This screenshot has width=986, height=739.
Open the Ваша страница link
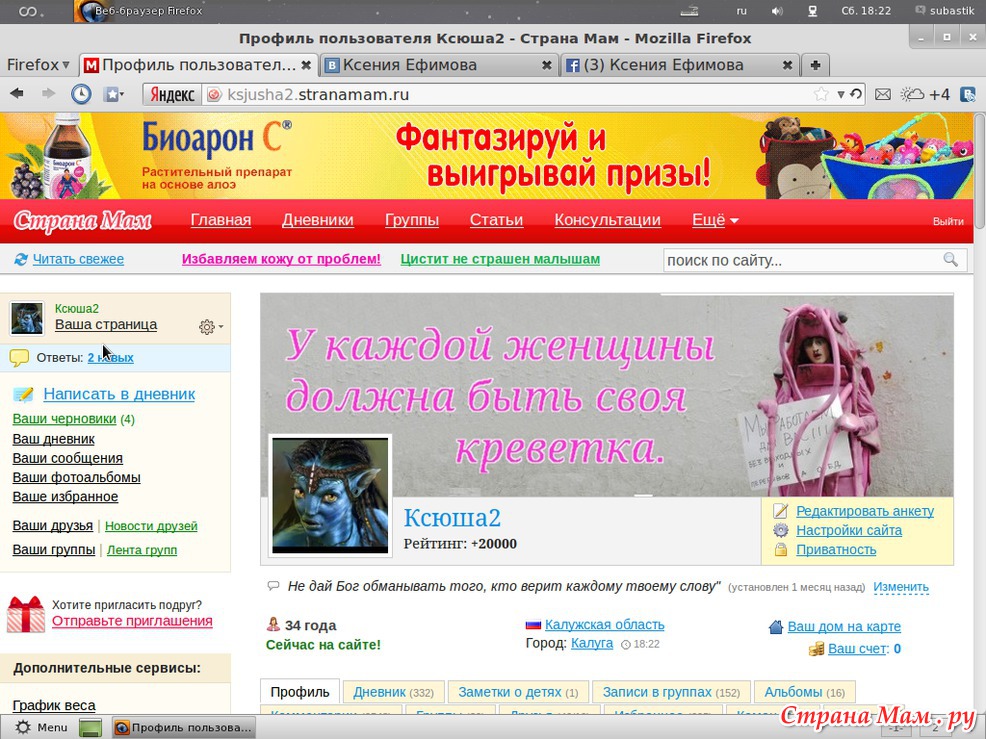(x=106, y=325)
